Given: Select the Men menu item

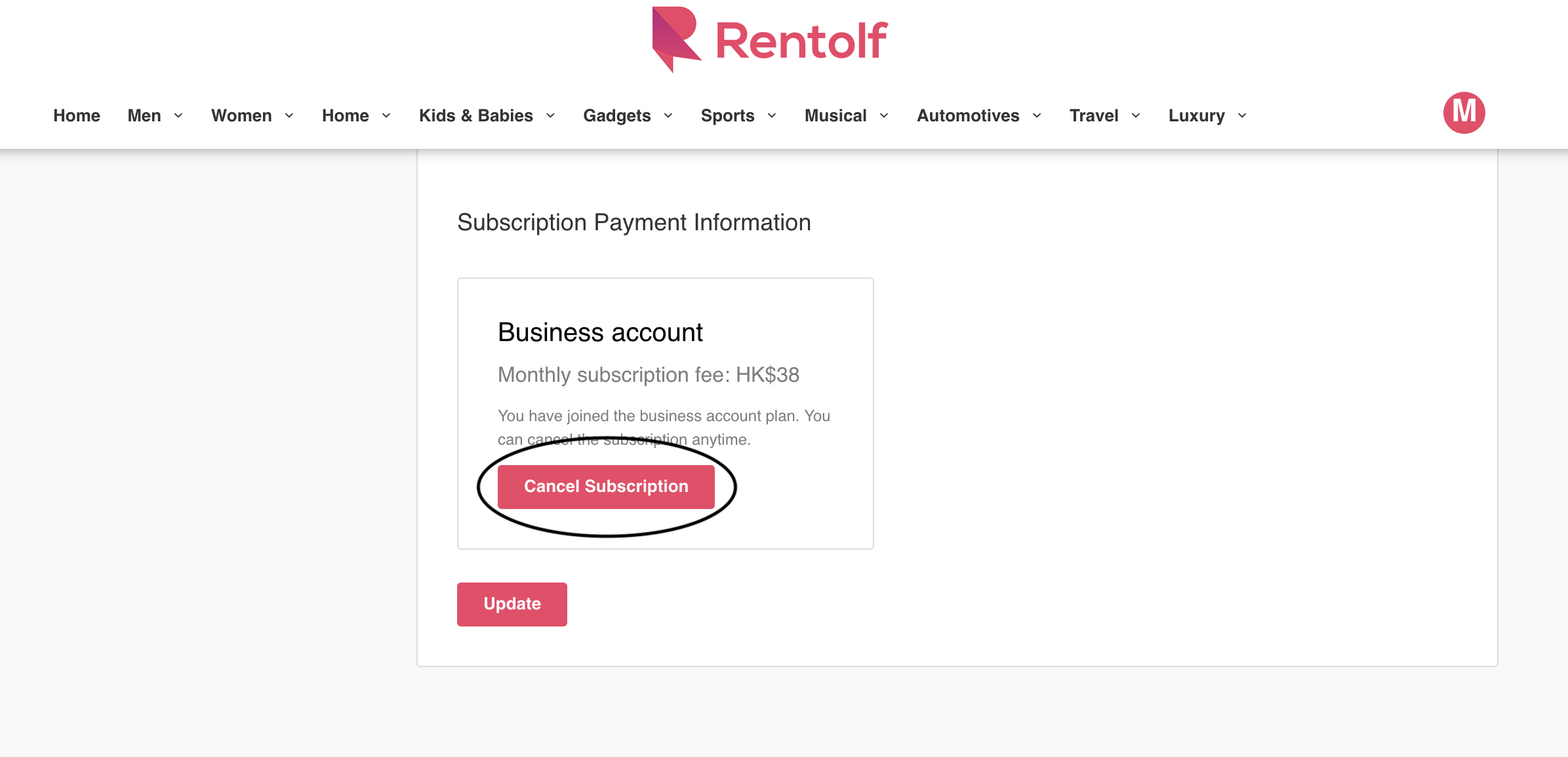Looking at the screenshot, I should click(x=144, y=115).
